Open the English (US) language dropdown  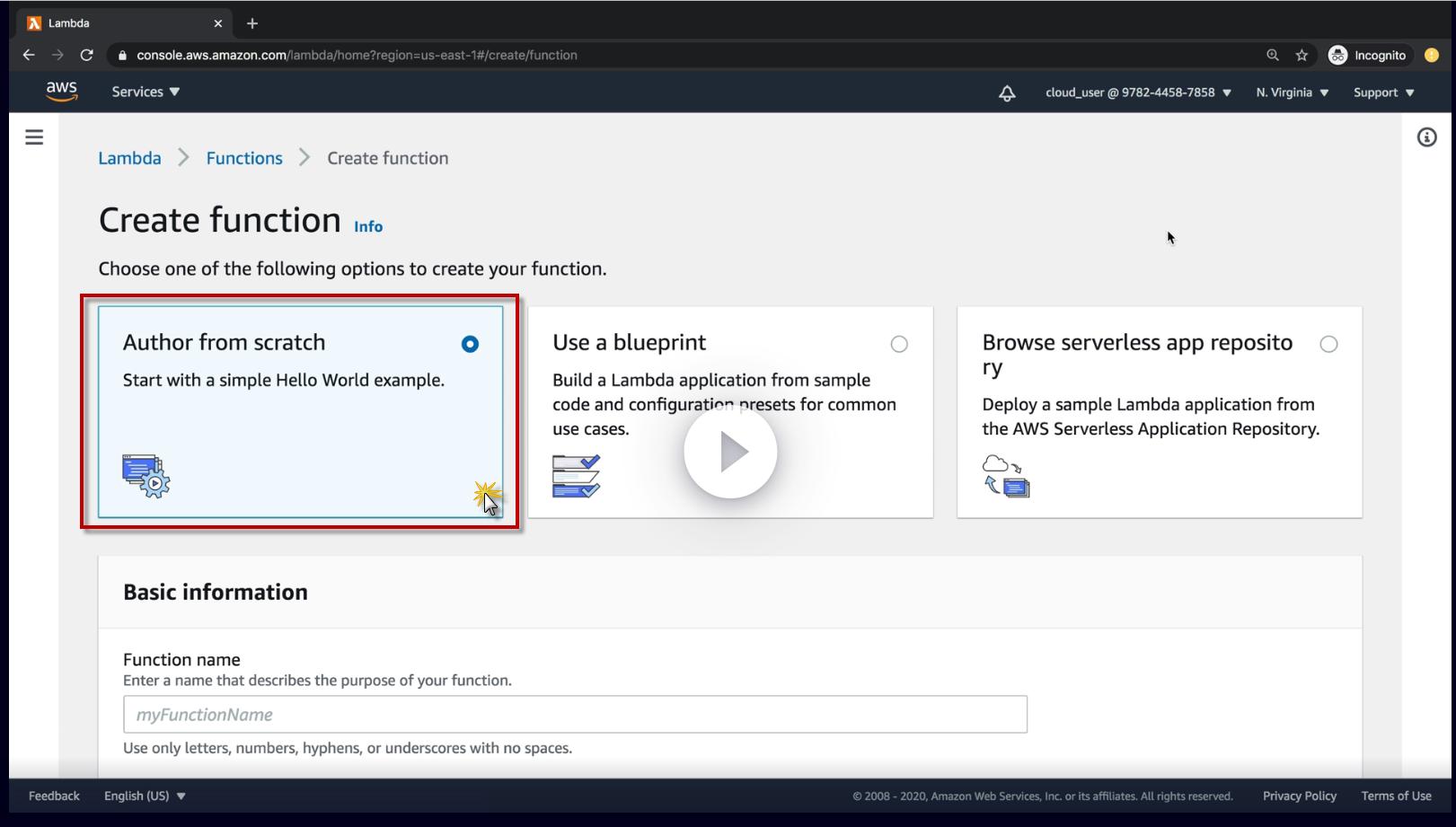click(145, 796)
